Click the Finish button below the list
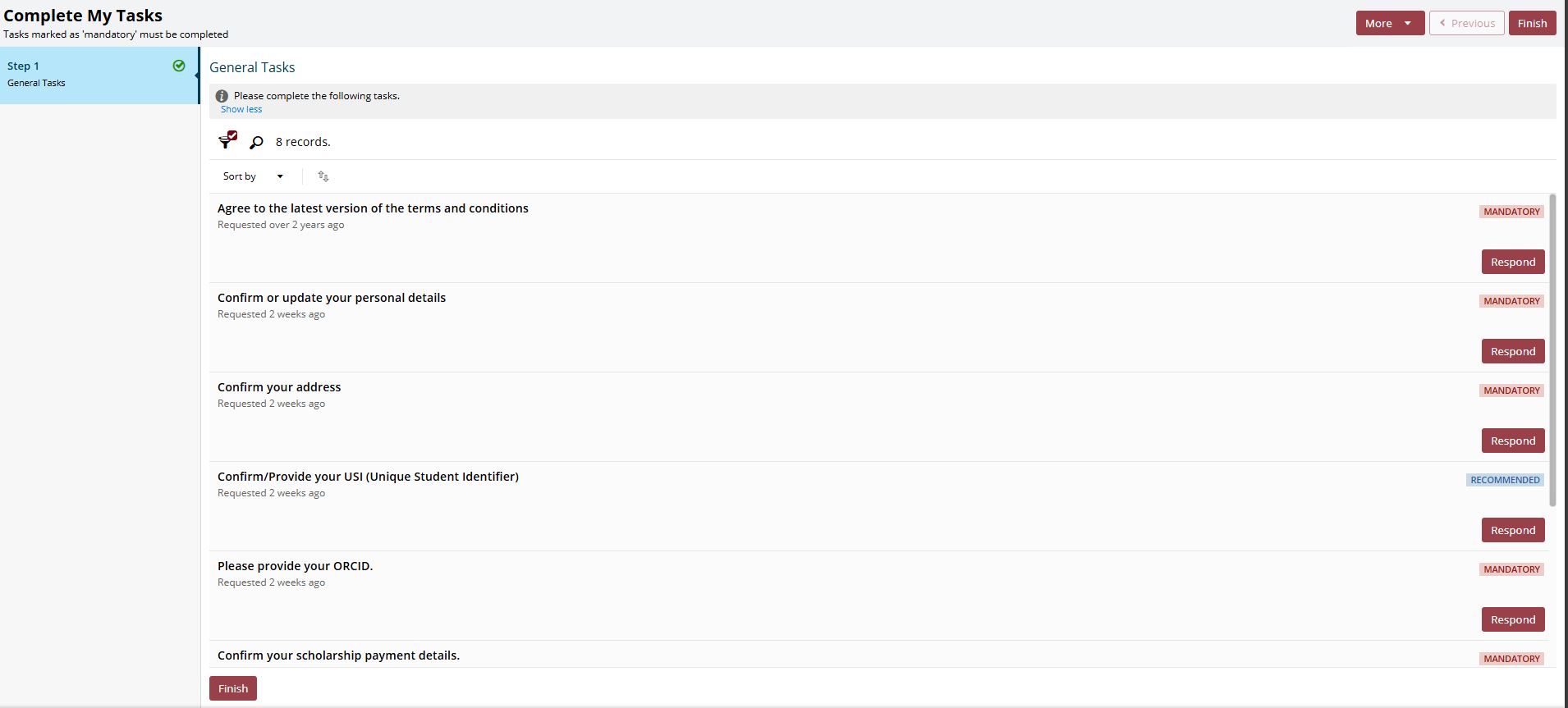The width and height of the screenshot is (1568, 708). click(x=233, y=688)
